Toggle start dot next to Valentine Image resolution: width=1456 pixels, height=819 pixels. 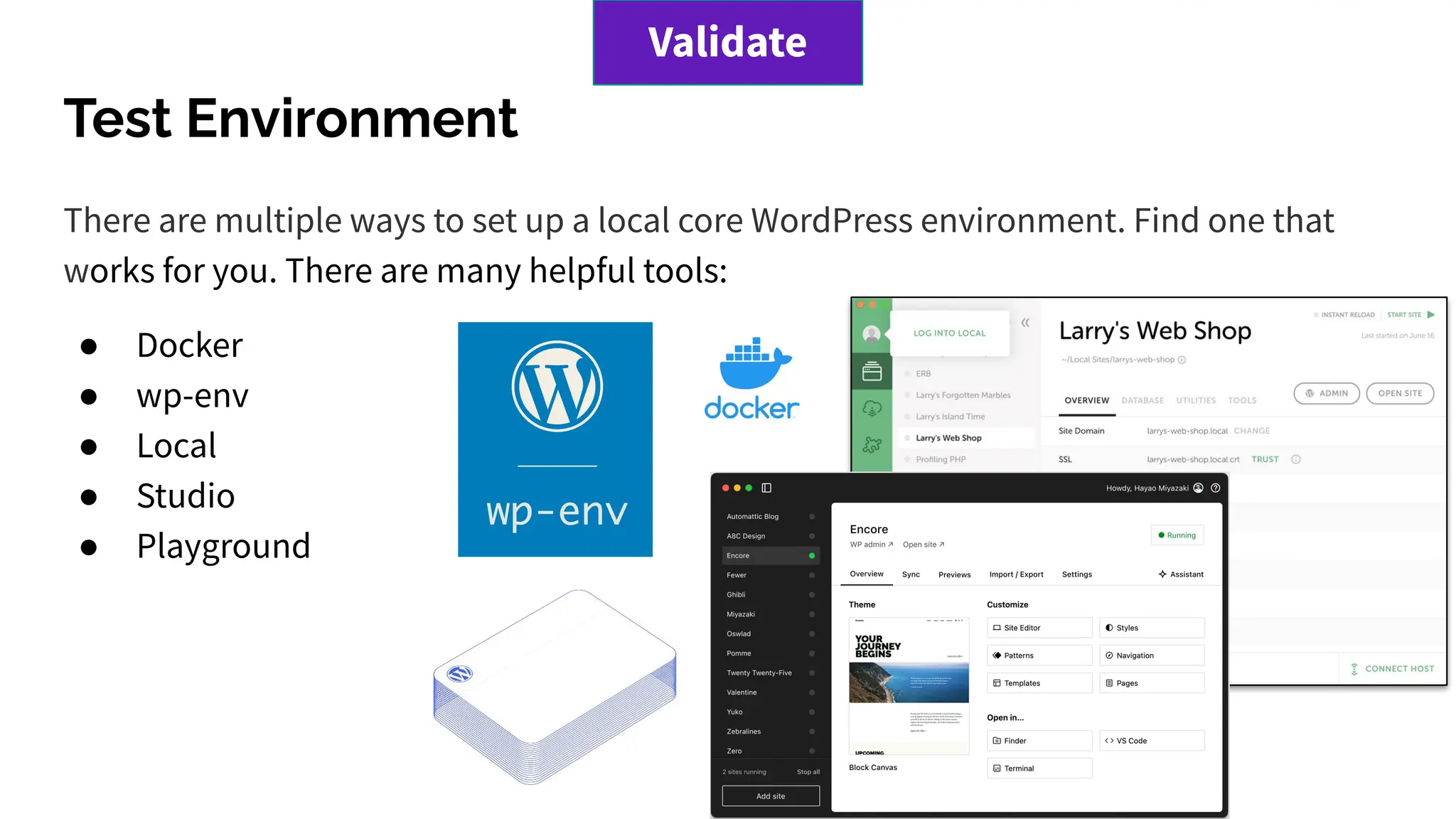click(812, 692)
